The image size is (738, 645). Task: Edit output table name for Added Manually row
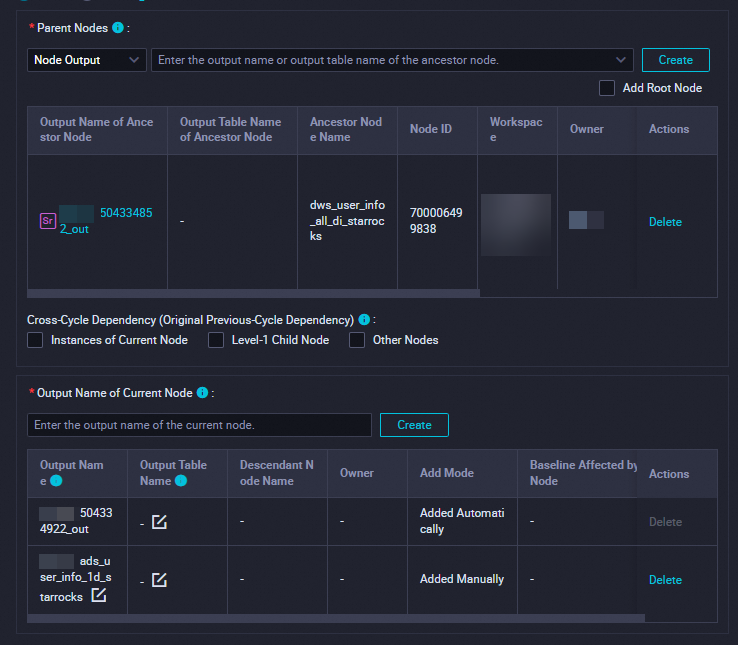tap(159, 580)
